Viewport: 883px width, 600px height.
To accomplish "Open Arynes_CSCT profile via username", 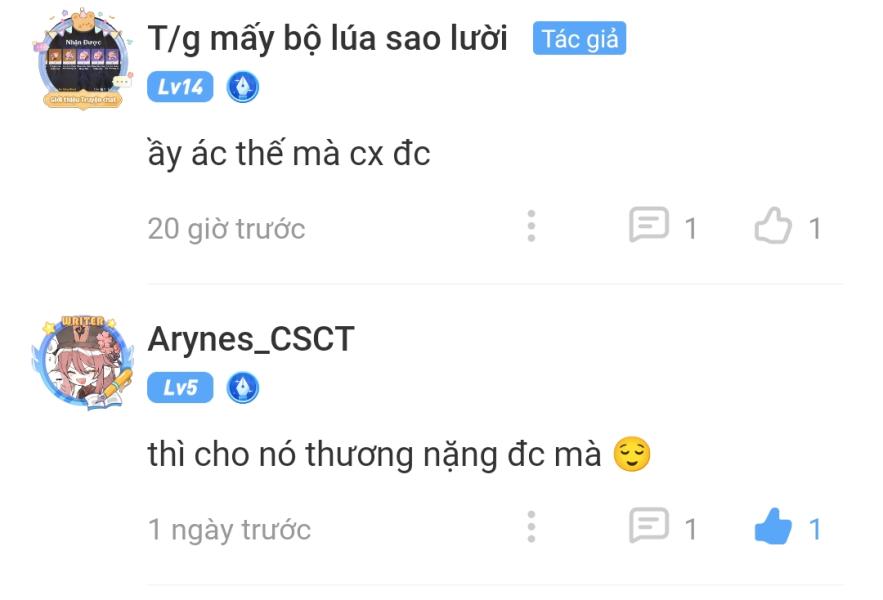I will (251, 340).
